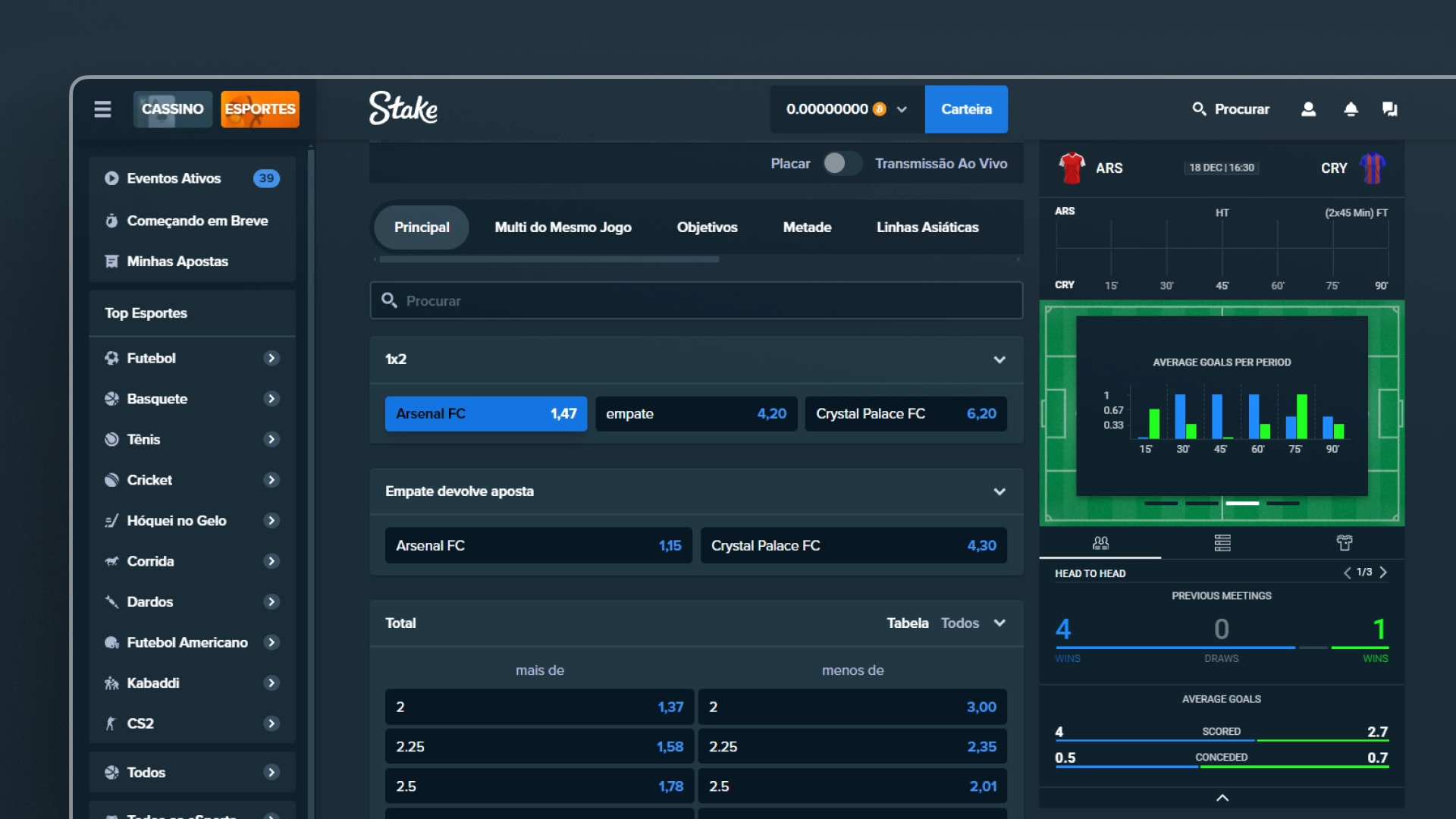
Task: Collapse the match stats widget chevron
Action: pos(1222,798)
